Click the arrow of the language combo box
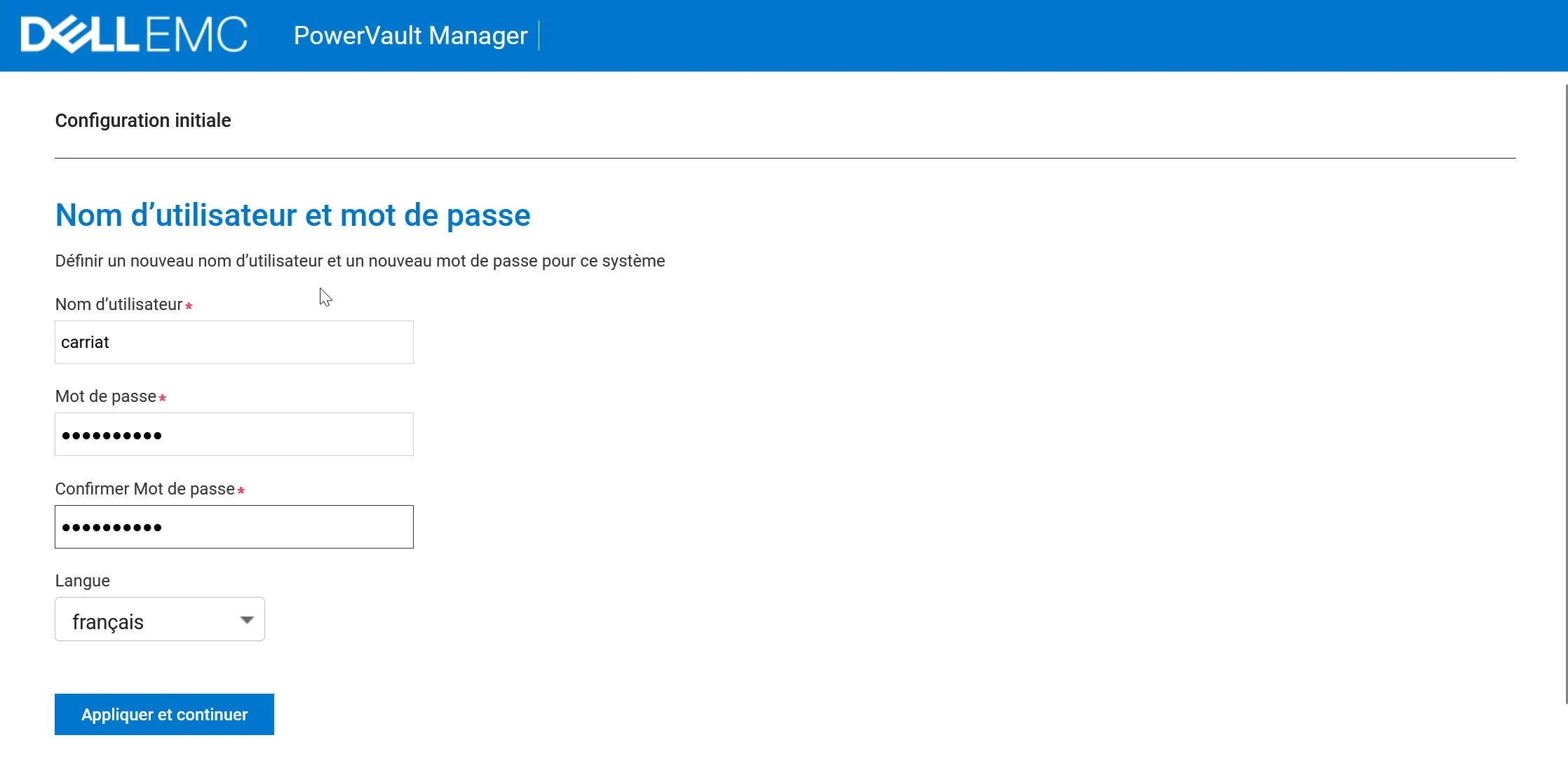This screenshot has width=1568, height=780. click(247, 619)
